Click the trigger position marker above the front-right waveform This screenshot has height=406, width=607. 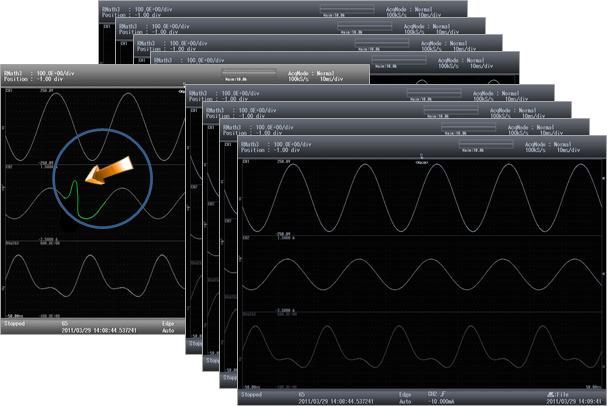pos(422,157)
